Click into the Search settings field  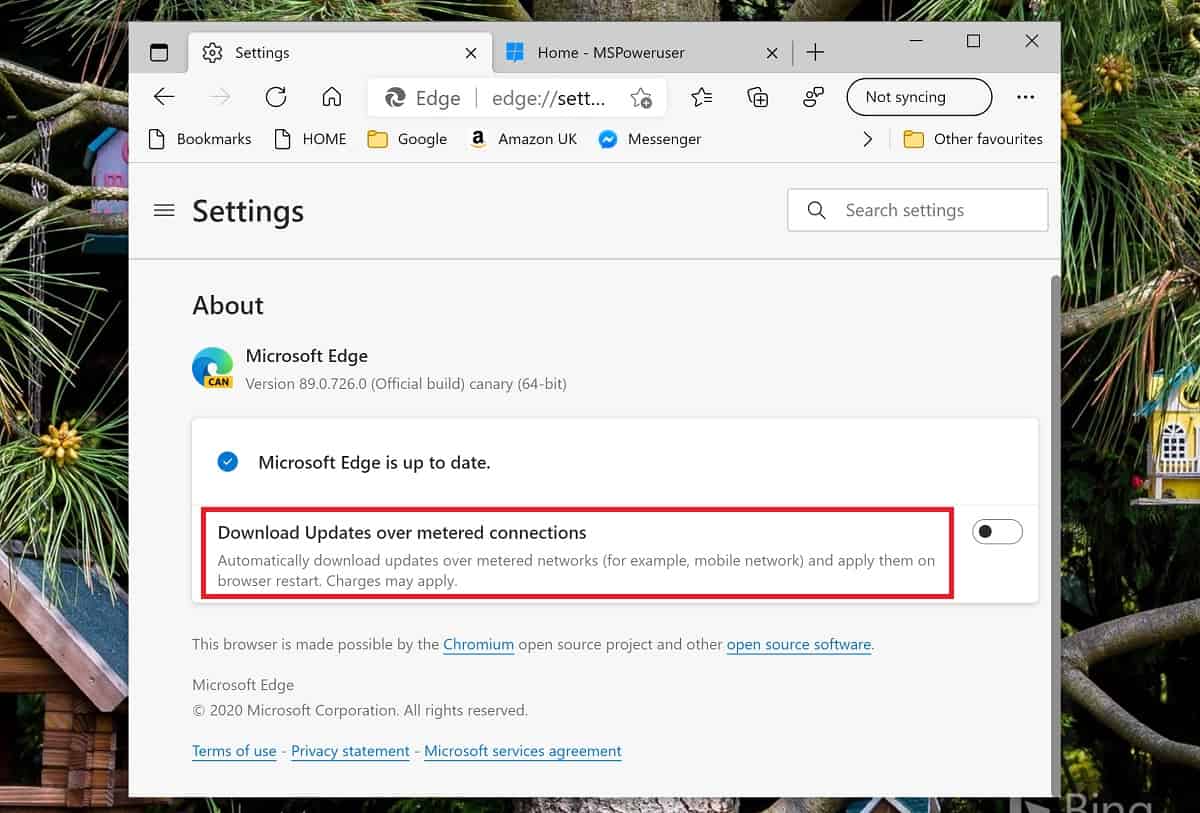click(918, 210)
